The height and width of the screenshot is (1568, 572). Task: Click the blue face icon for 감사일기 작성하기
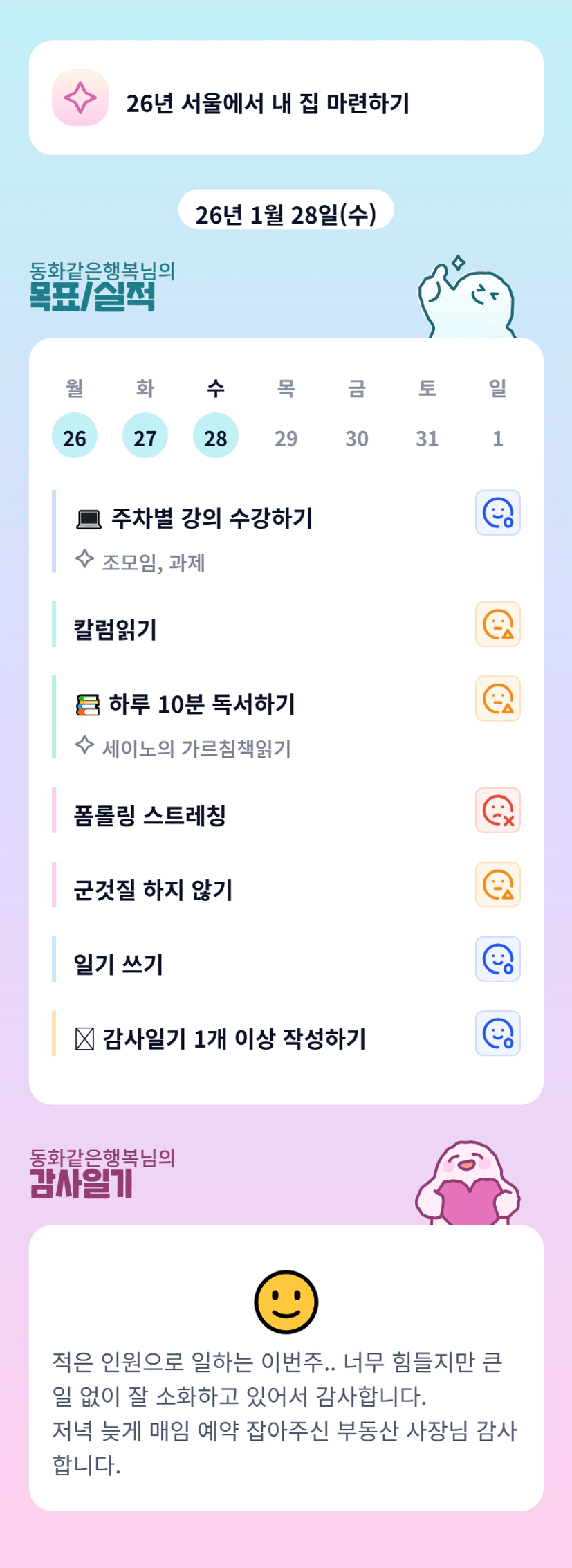(x=497, y=1033)
